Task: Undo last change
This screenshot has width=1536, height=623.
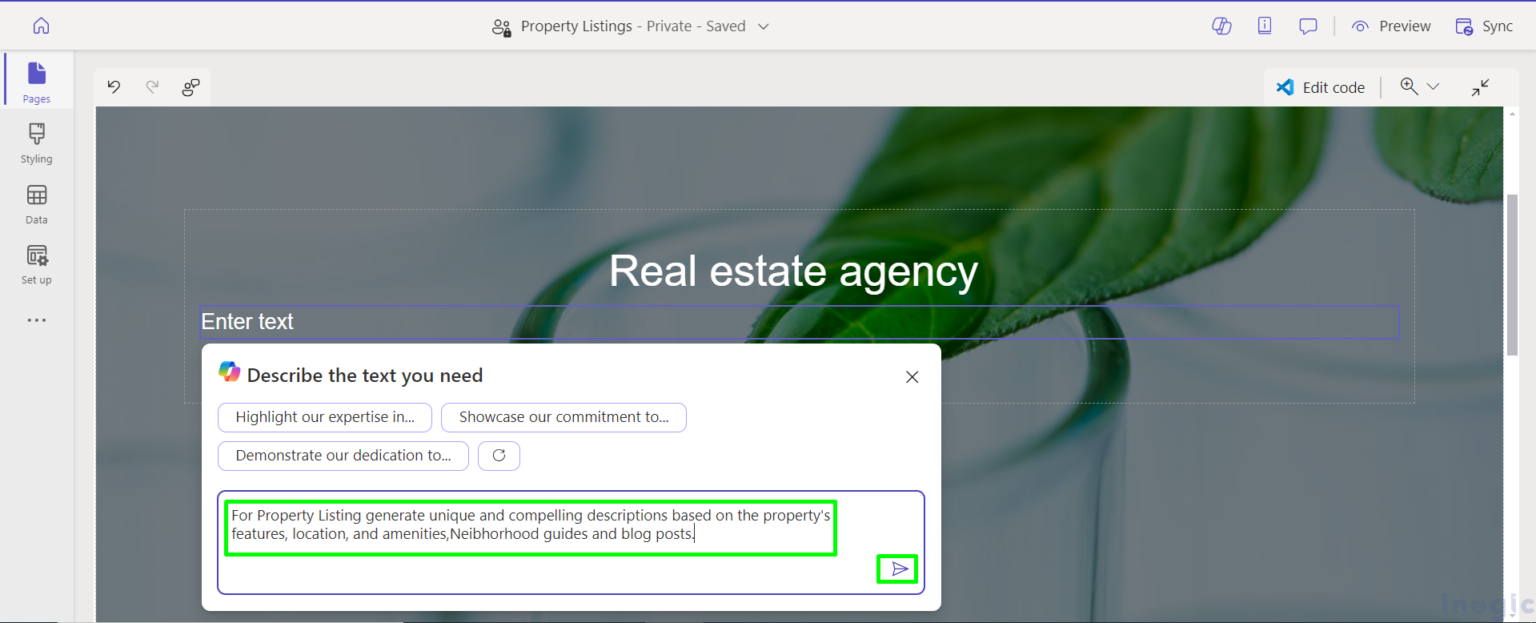Action: pyautogui.click(x=114, y=87)
